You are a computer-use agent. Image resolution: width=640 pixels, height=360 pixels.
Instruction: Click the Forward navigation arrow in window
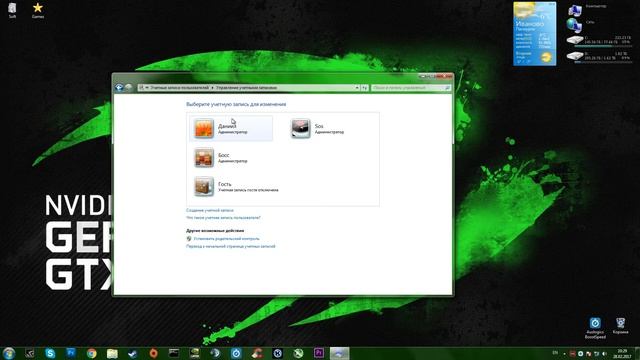[129, 87]
